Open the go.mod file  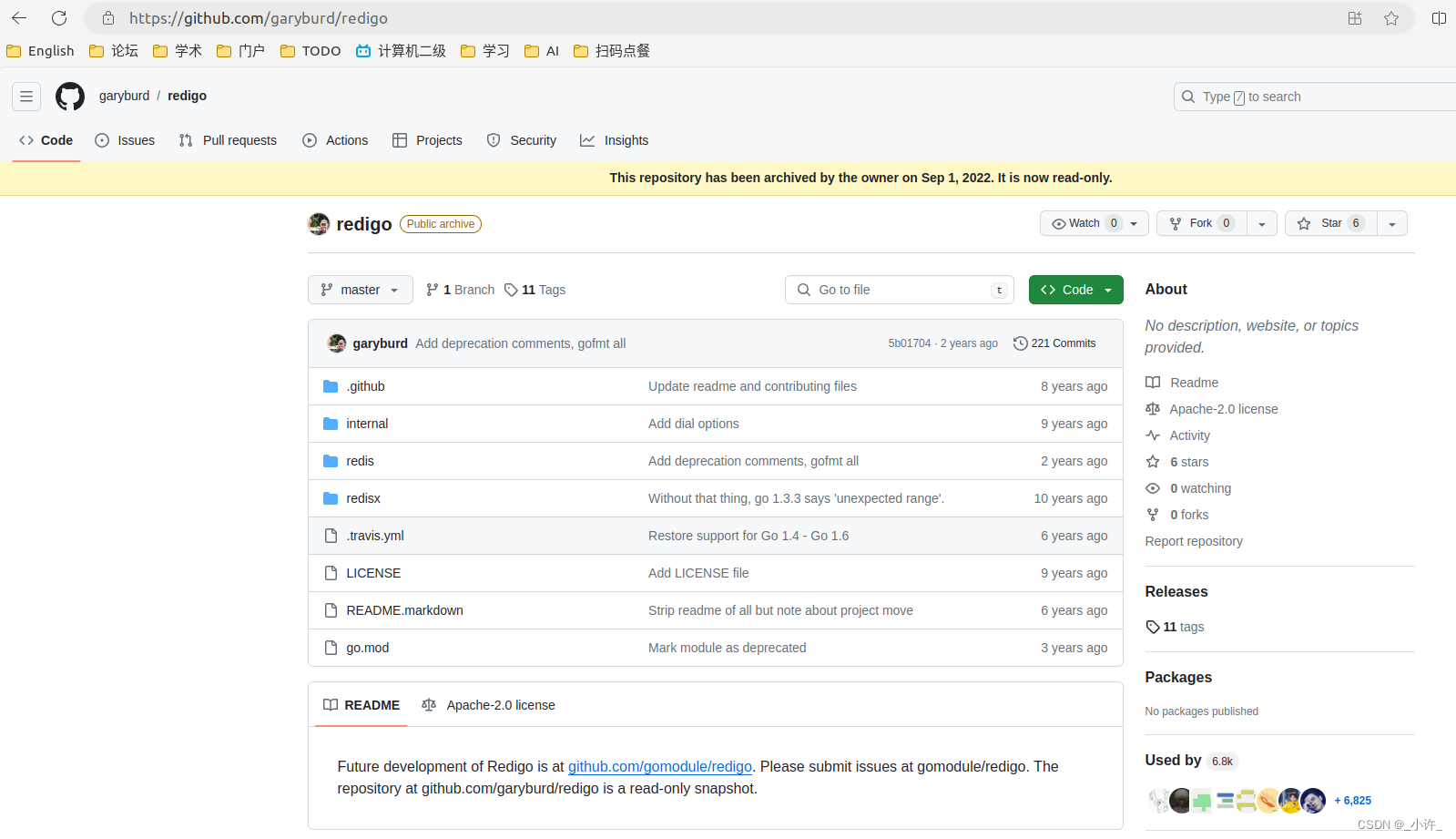(367, 648)
